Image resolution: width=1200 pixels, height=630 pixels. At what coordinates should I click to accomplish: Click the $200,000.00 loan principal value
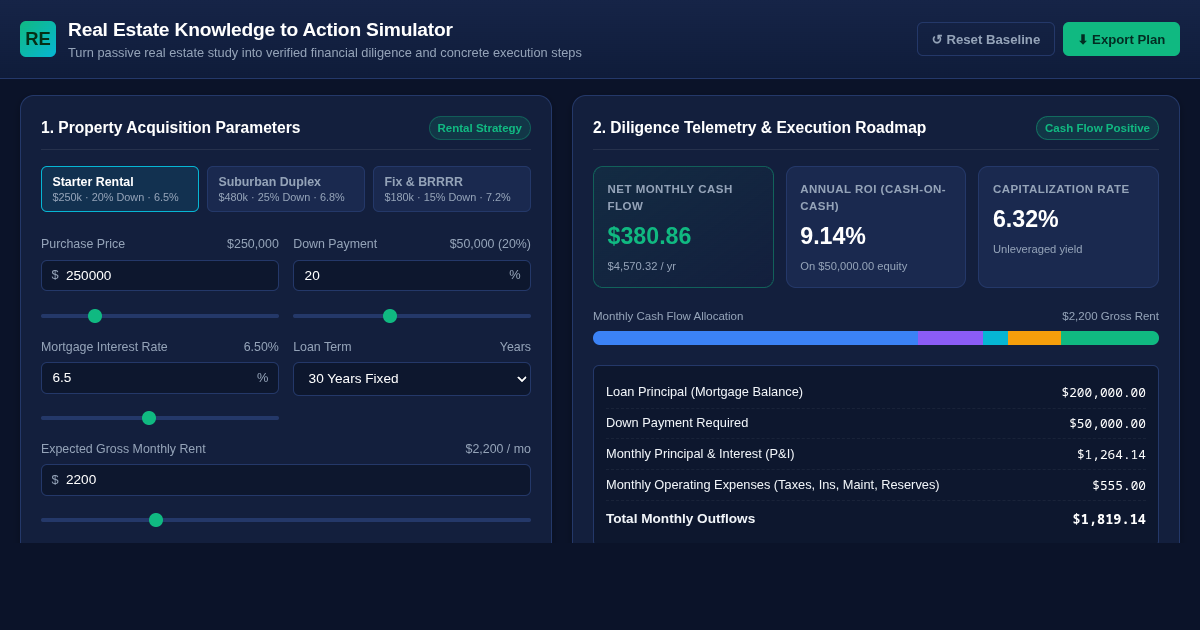pyautogui.click(x=1103, y=393)
